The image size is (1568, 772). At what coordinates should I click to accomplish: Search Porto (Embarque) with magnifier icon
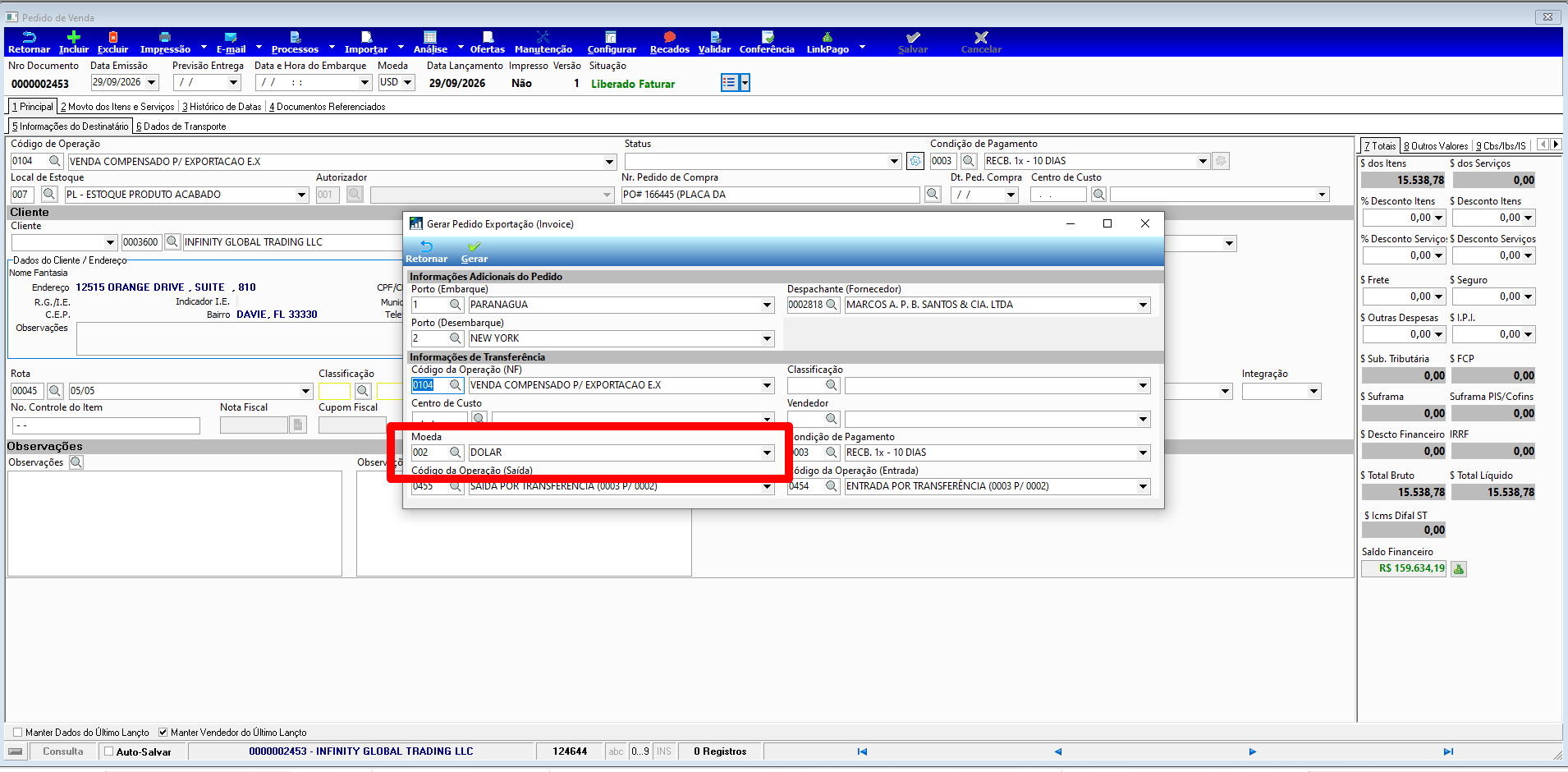(x=456, y=305)
